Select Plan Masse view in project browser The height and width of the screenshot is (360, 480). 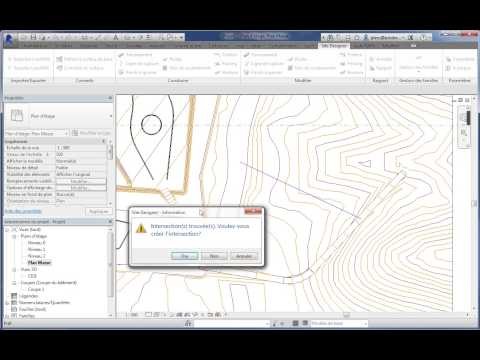(x=39, y=263)
